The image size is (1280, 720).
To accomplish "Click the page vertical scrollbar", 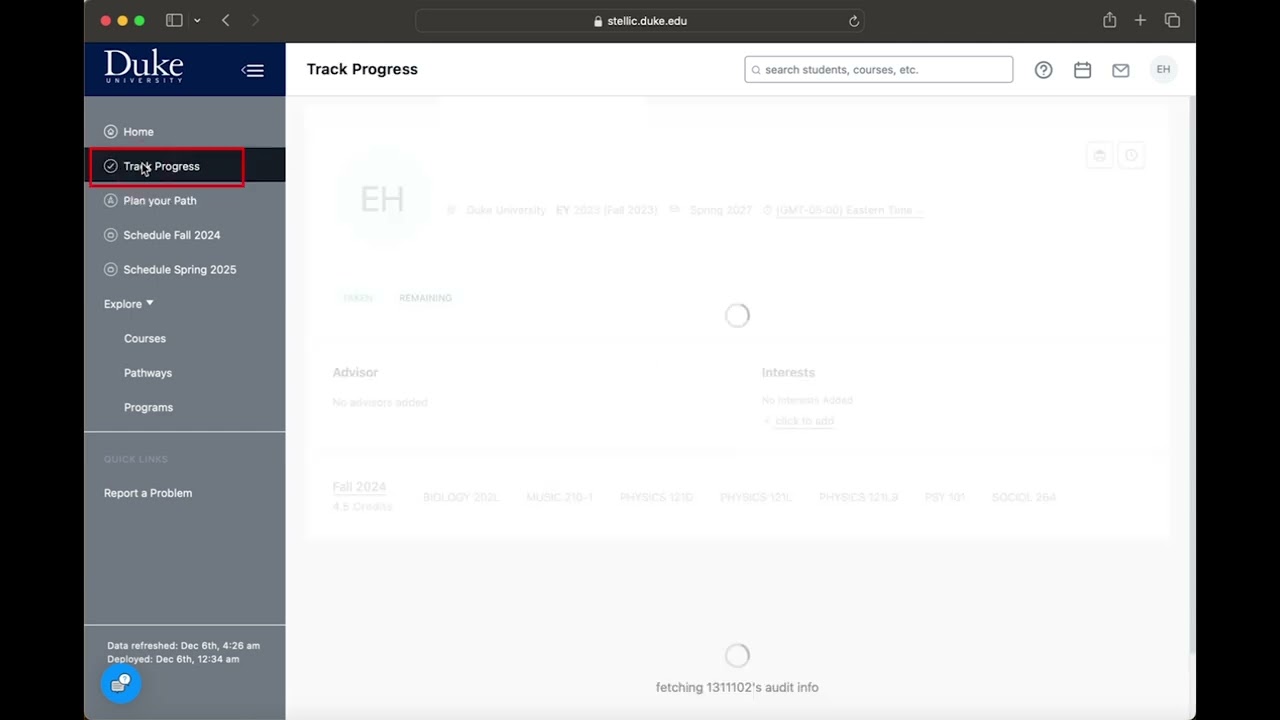I will [1191, 375].
